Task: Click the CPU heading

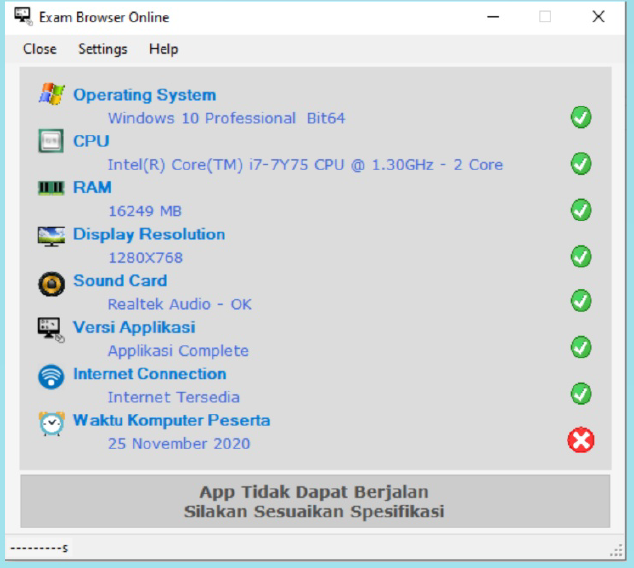Action: pos(91,141)
